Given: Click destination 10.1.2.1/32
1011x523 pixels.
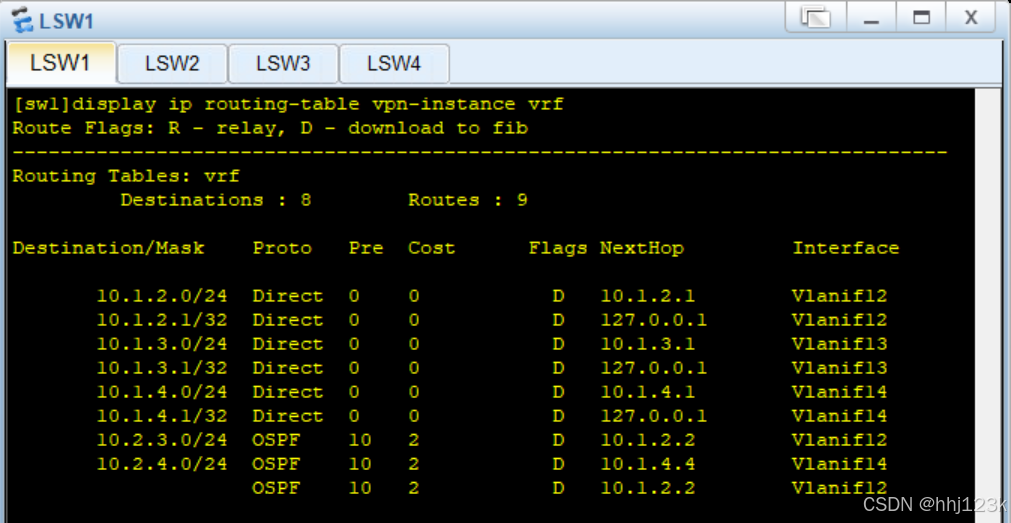Looking at the screenshot, I should [162, 320].
